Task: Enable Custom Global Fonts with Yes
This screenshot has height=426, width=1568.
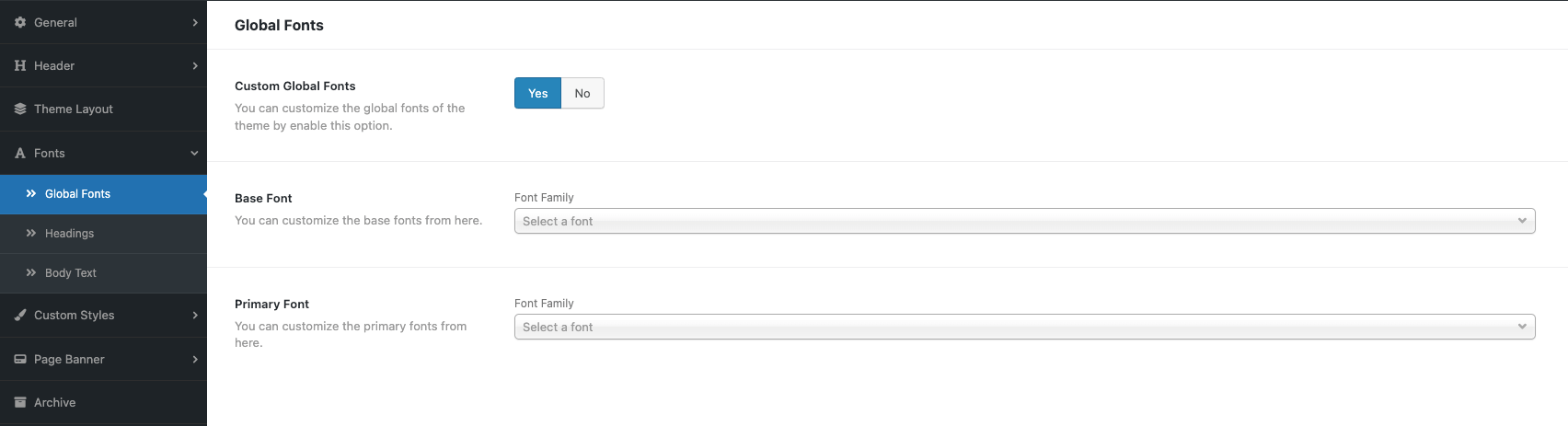Action: (x=537, y=93)
